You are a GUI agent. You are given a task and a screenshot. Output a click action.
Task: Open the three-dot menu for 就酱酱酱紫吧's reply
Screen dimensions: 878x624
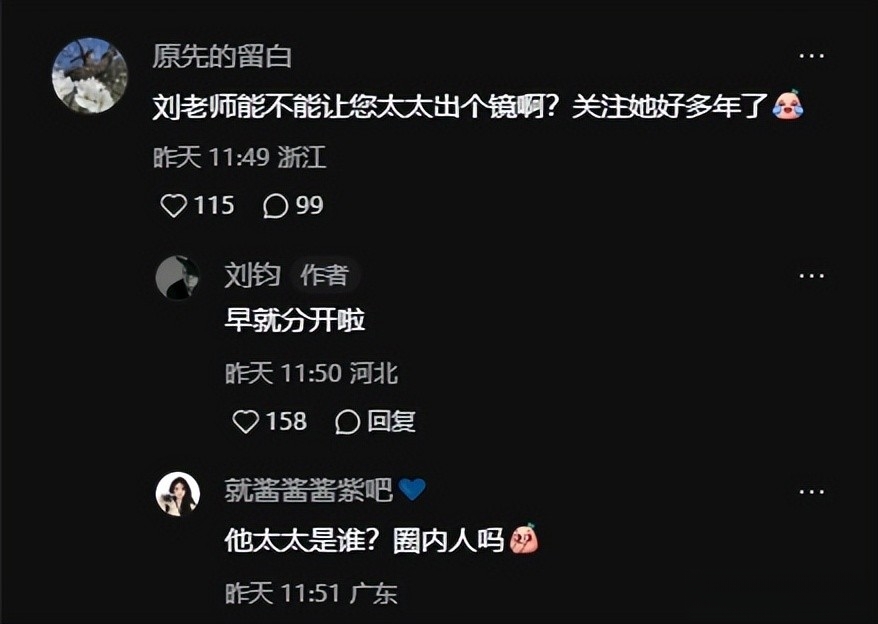point(811,492)
